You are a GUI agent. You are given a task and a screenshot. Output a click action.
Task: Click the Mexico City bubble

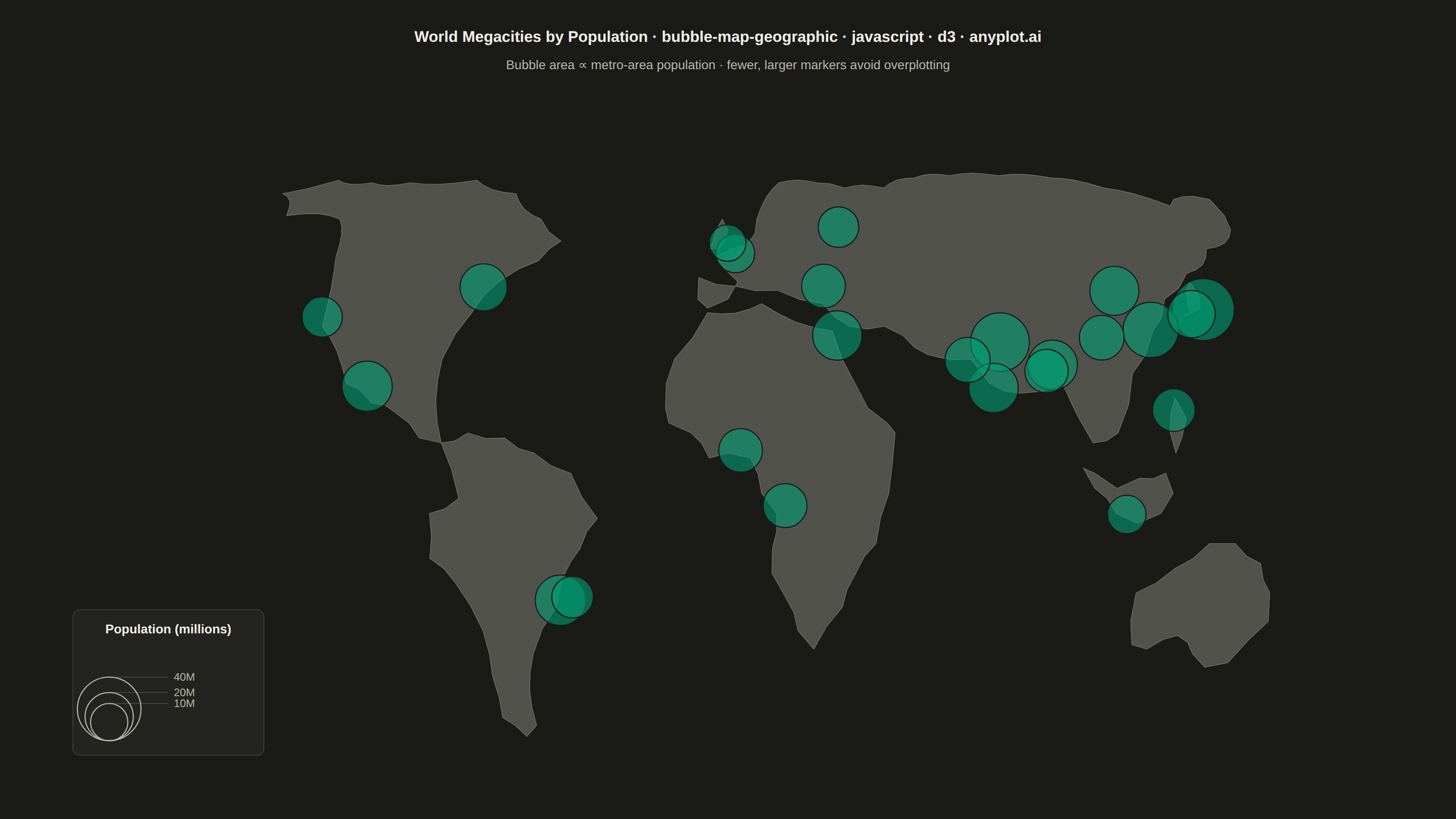tap(367, 386)
